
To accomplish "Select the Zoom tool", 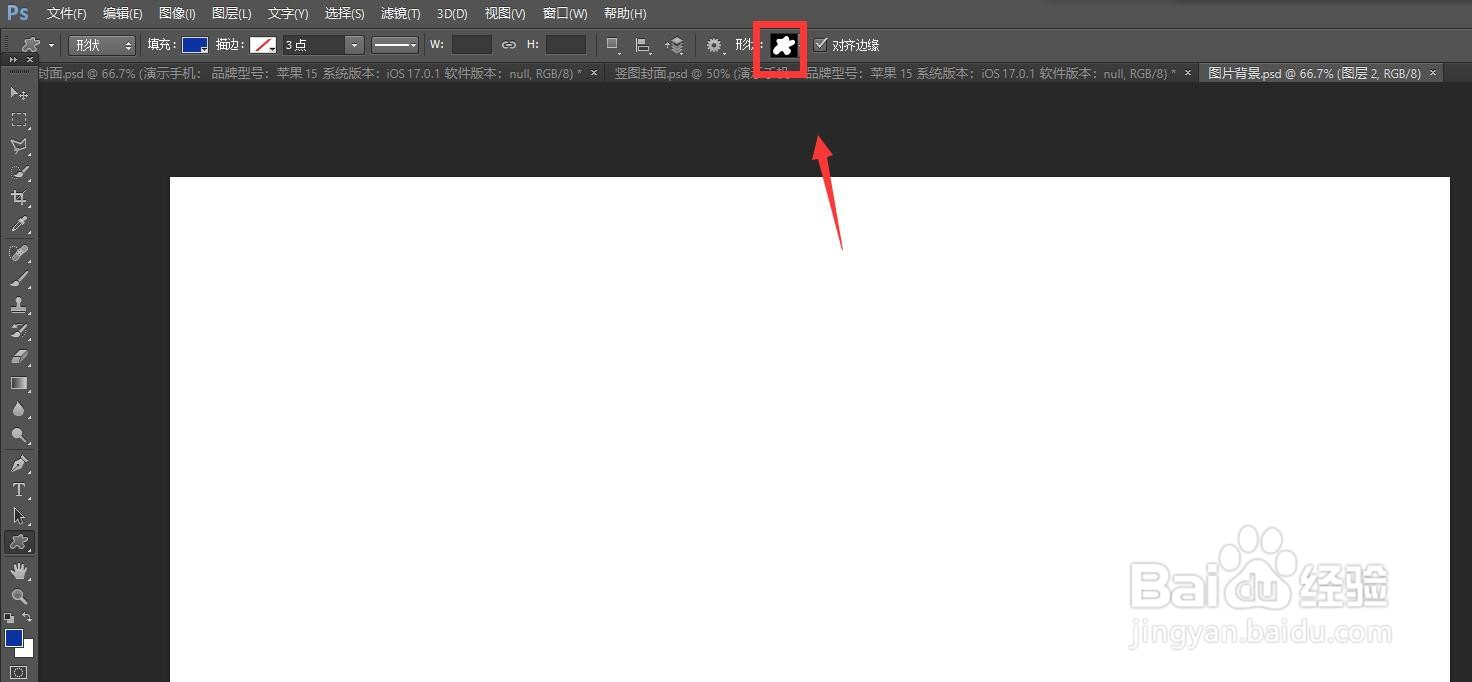I will [x=19, y=597].
